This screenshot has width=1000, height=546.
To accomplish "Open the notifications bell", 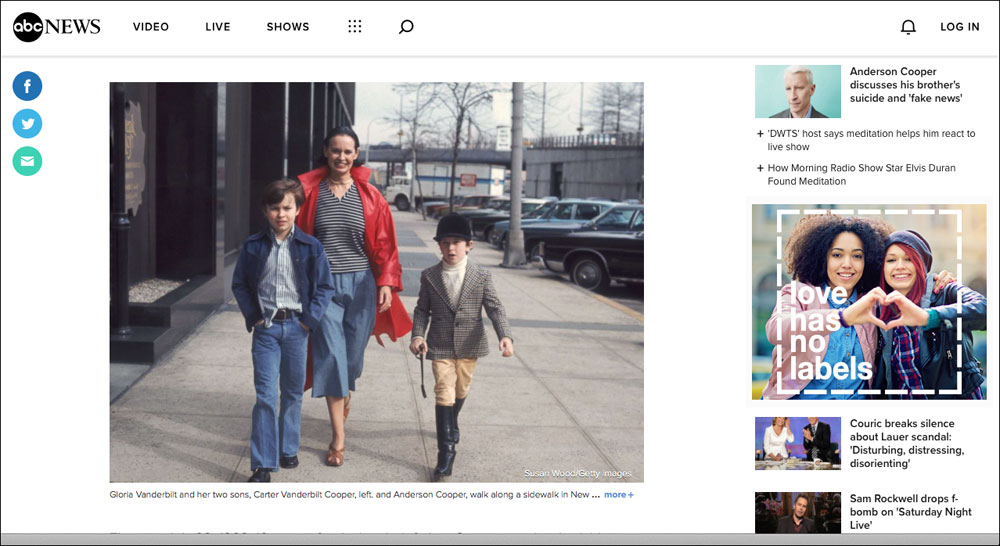I will (x=908, y=27).
